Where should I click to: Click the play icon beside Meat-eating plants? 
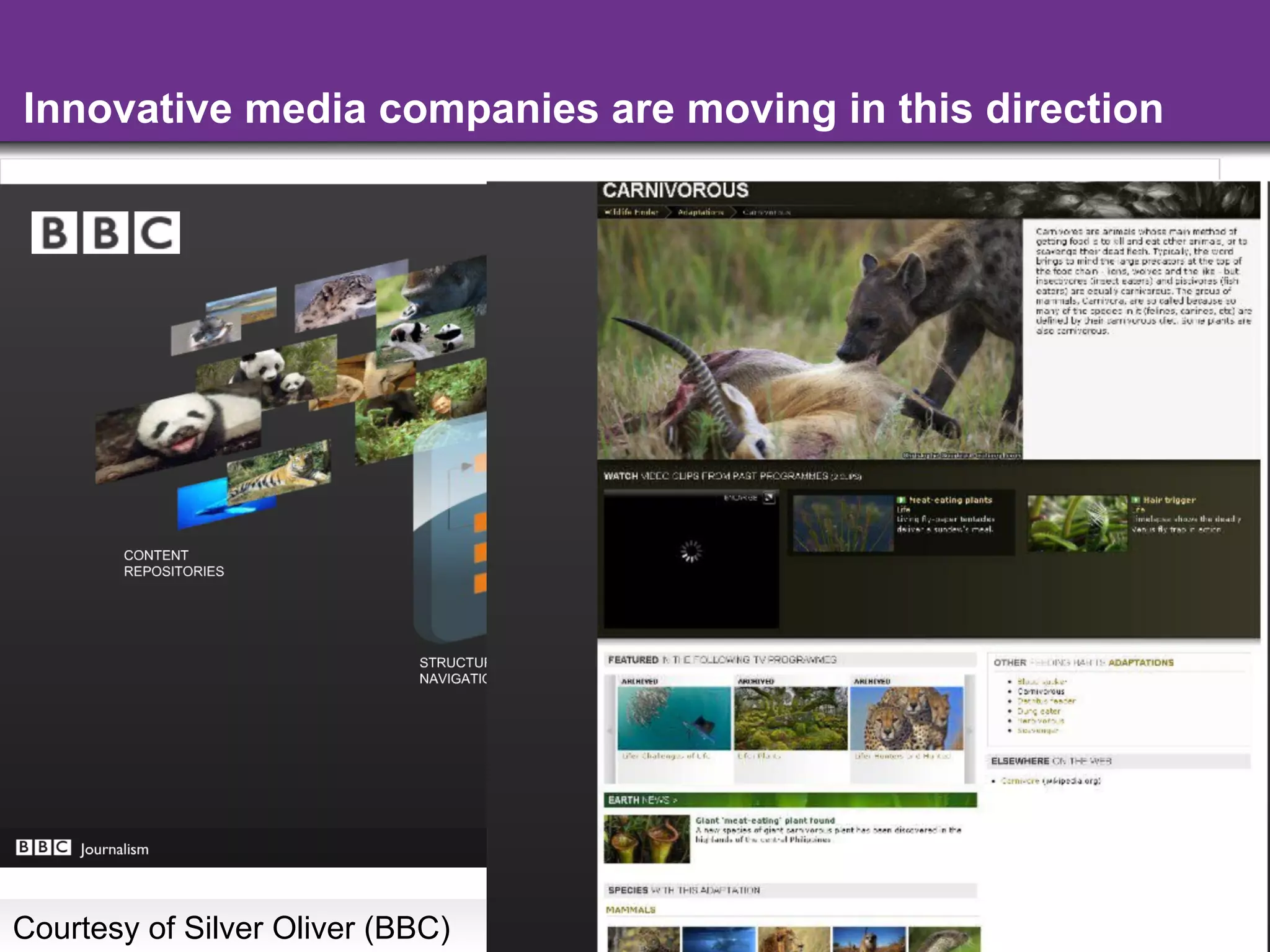(901, 500)
